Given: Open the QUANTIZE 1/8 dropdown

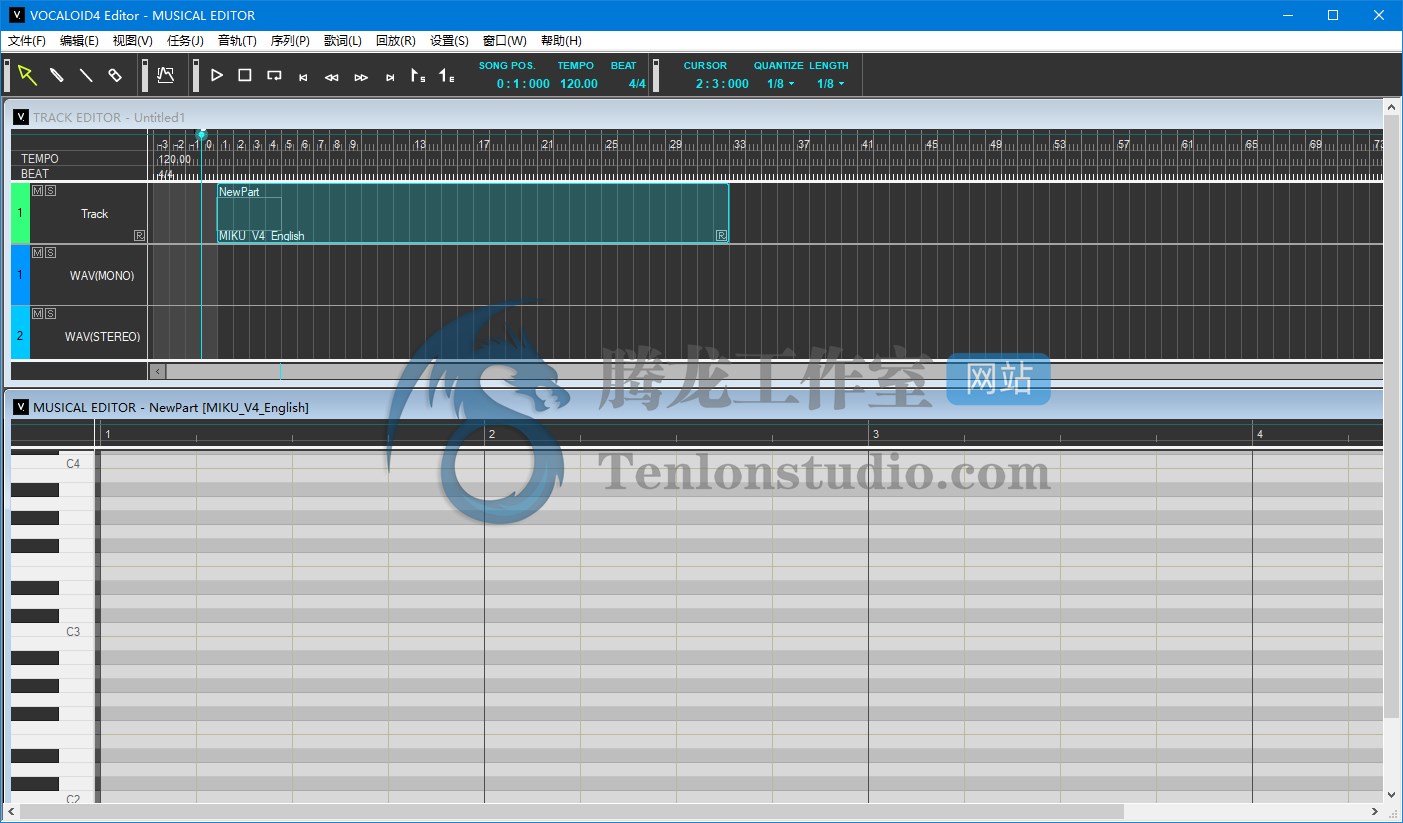Looking at the screenshot, I should point(781,84).
